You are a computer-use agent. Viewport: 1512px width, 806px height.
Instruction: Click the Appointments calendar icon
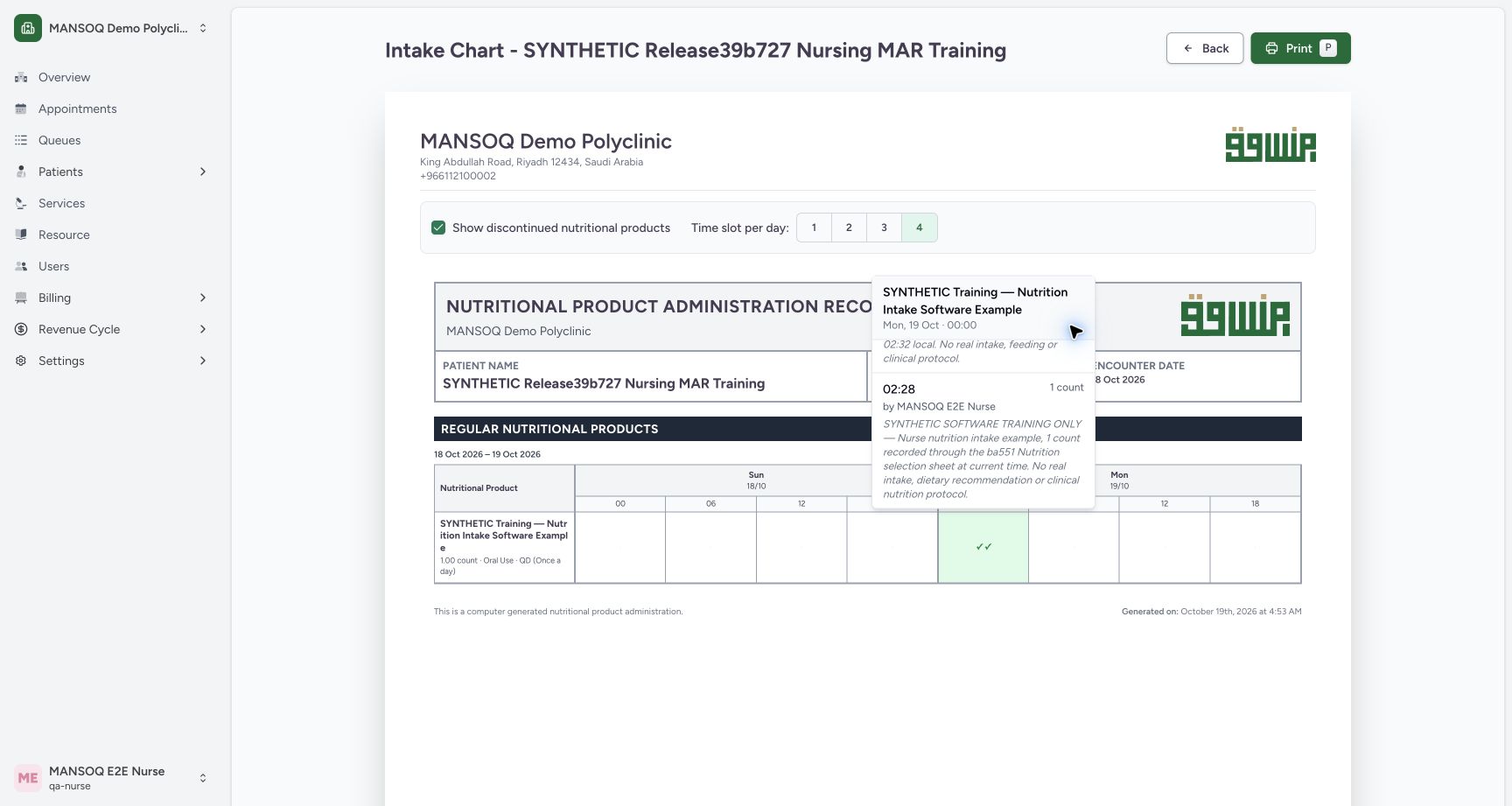(x=21, y=109)
